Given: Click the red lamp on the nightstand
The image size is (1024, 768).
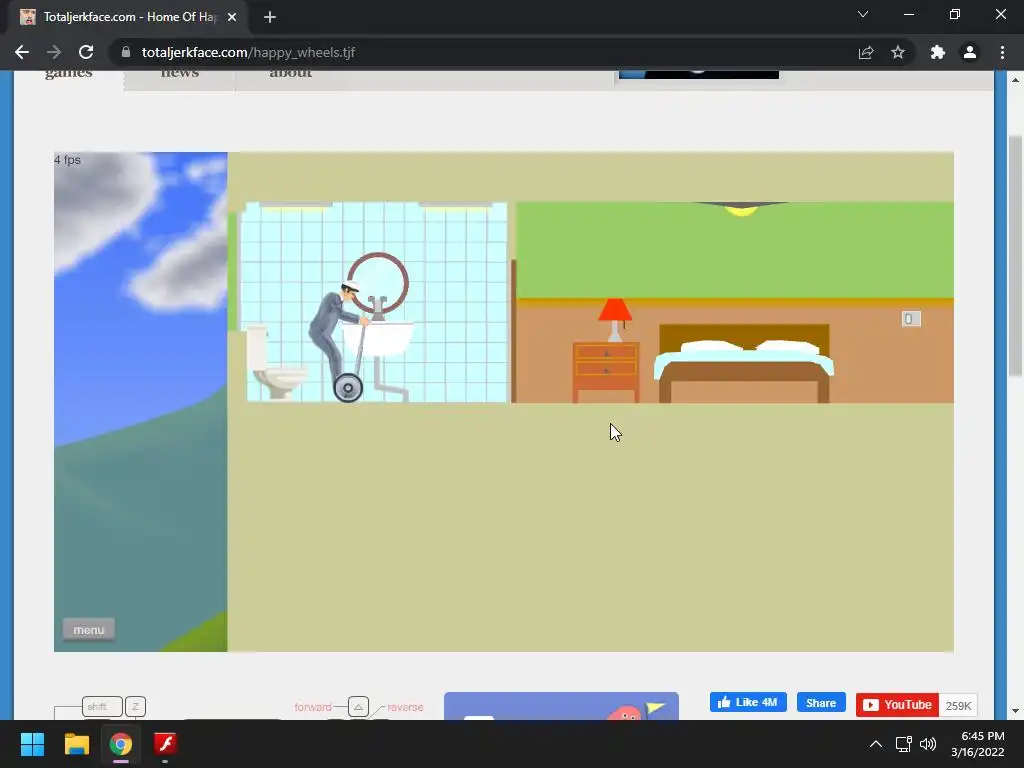Looking at the screenshot, I should (x=615, y=320).
